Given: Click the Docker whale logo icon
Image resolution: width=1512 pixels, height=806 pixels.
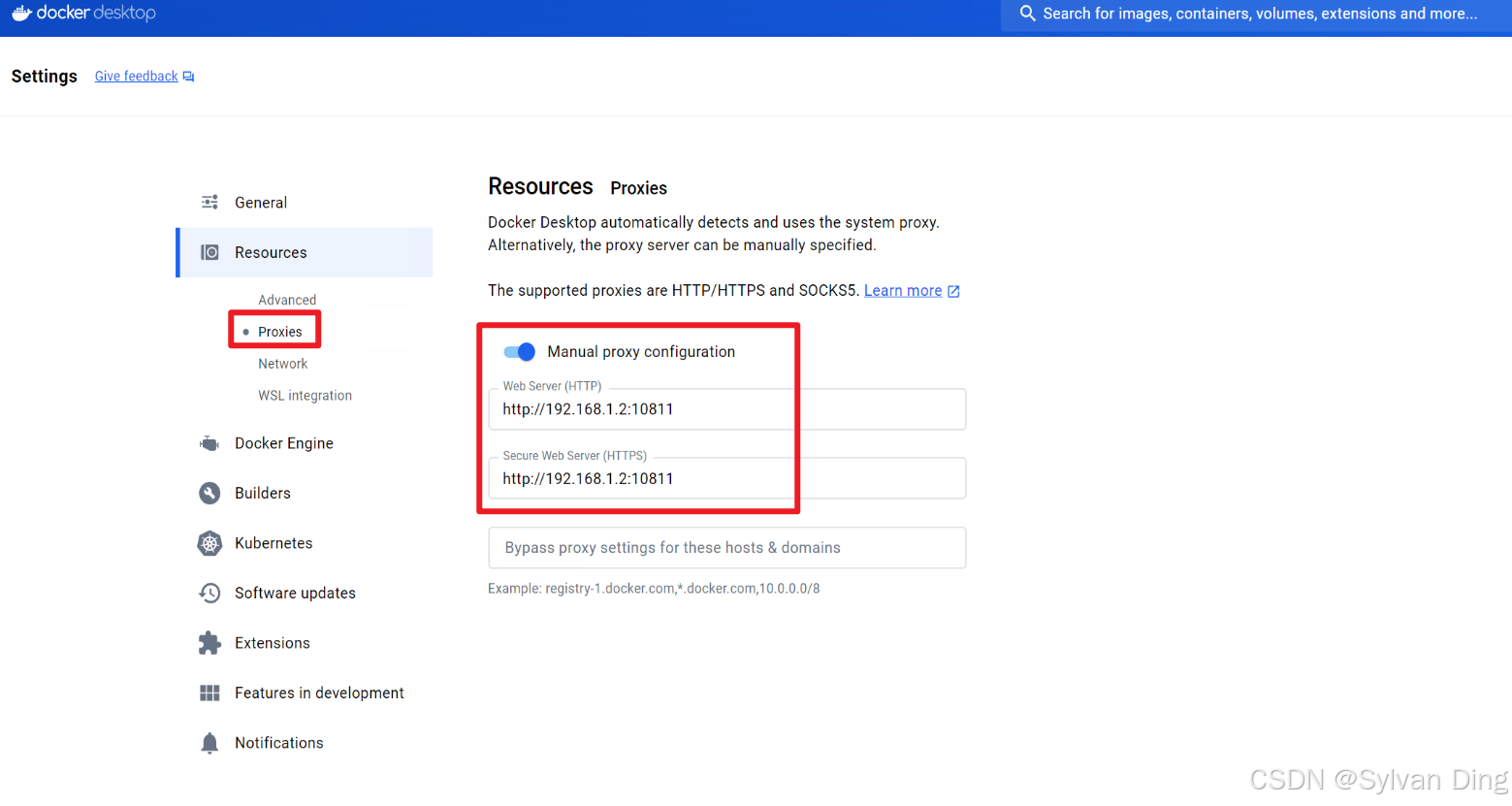Looking at the screenshot, I should point(21,14).
